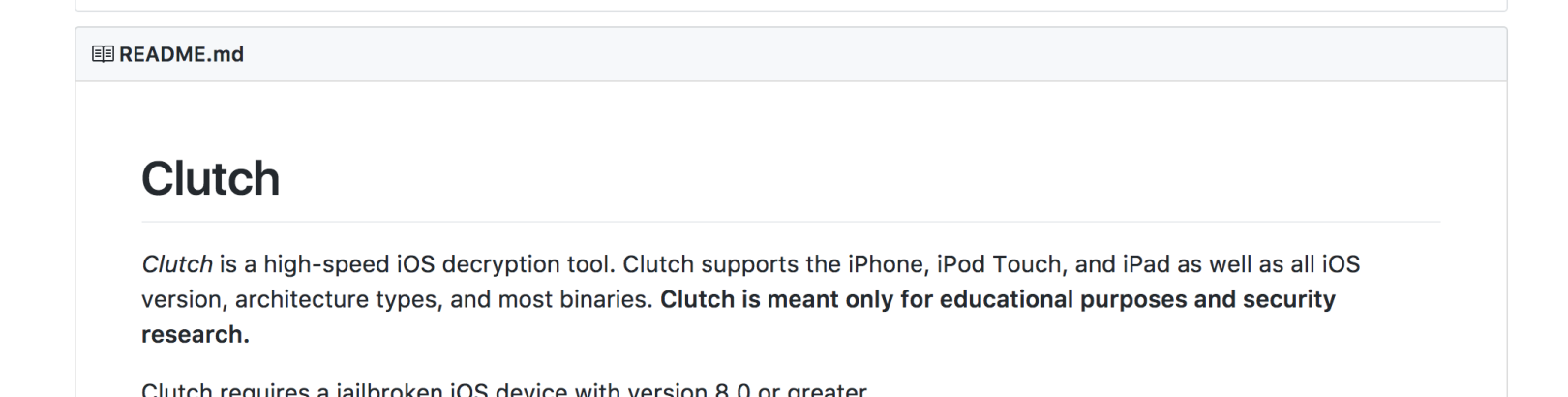The height and width of the screenshot is (397, 1568).
Task: Click the bold word security
Action: (x=1289, y=299)
